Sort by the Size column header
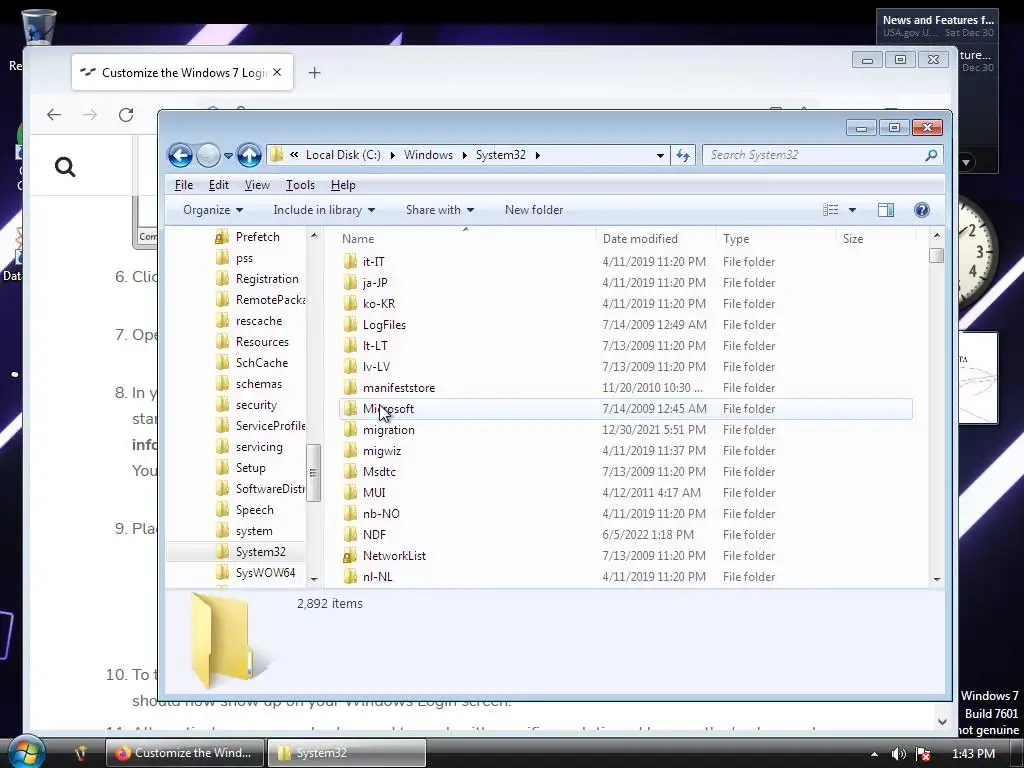The width and height of the screenshot is (1024, 768). [876, 239]
